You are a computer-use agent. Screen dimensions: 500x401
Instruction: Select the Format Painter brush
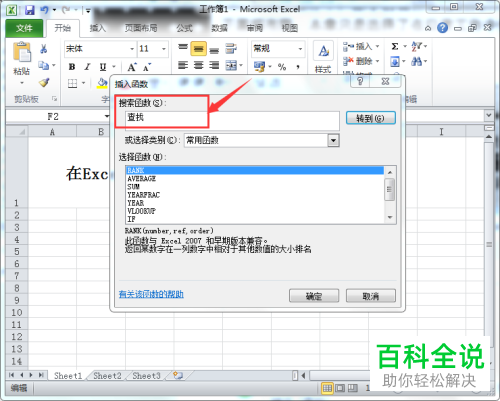click(44, 82)
